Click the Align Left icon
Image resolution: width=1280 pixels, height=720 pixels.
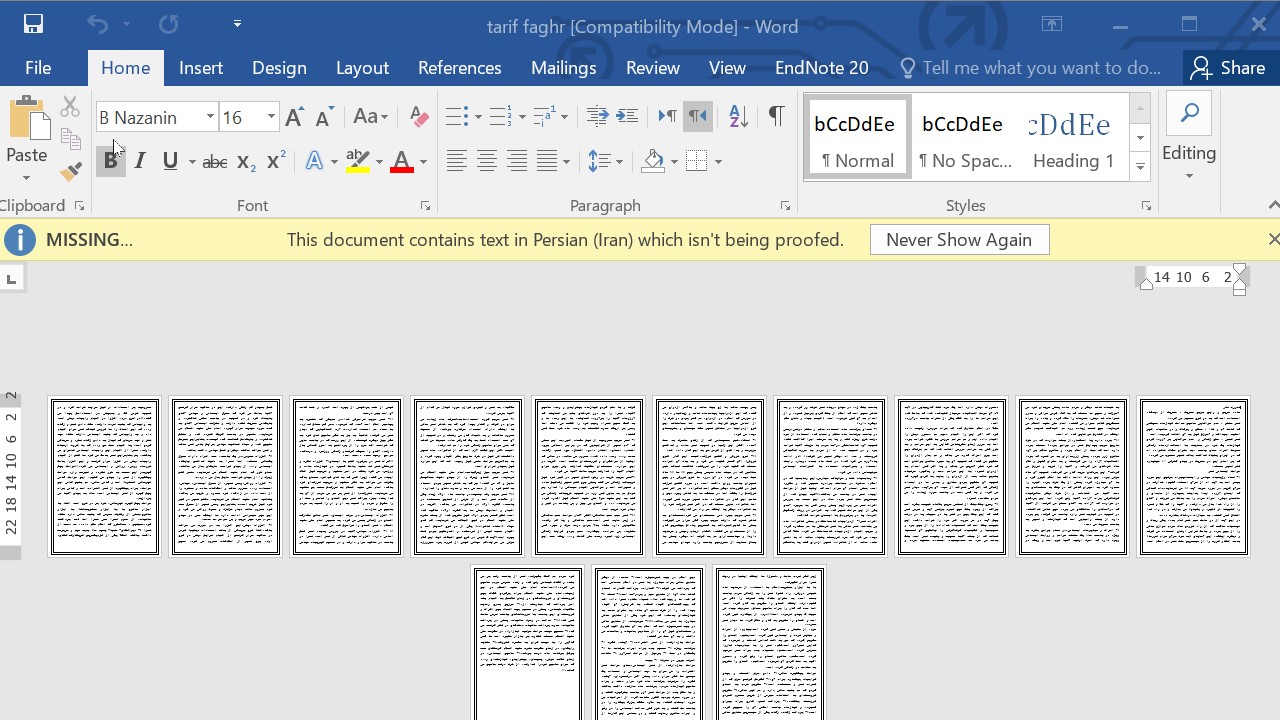click(x=456, y=161)
